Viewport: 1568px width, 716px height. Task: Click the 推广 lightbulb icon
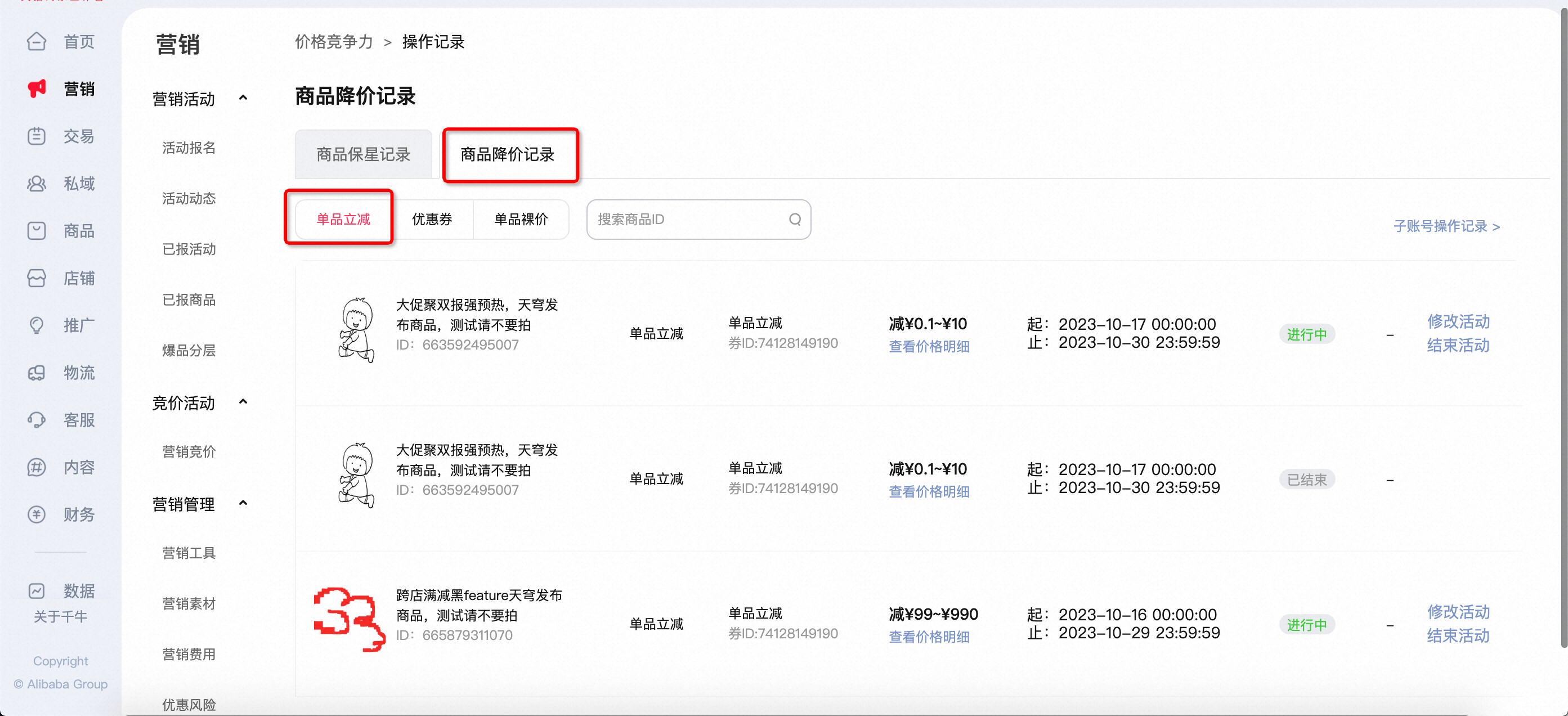coord(37,325)
